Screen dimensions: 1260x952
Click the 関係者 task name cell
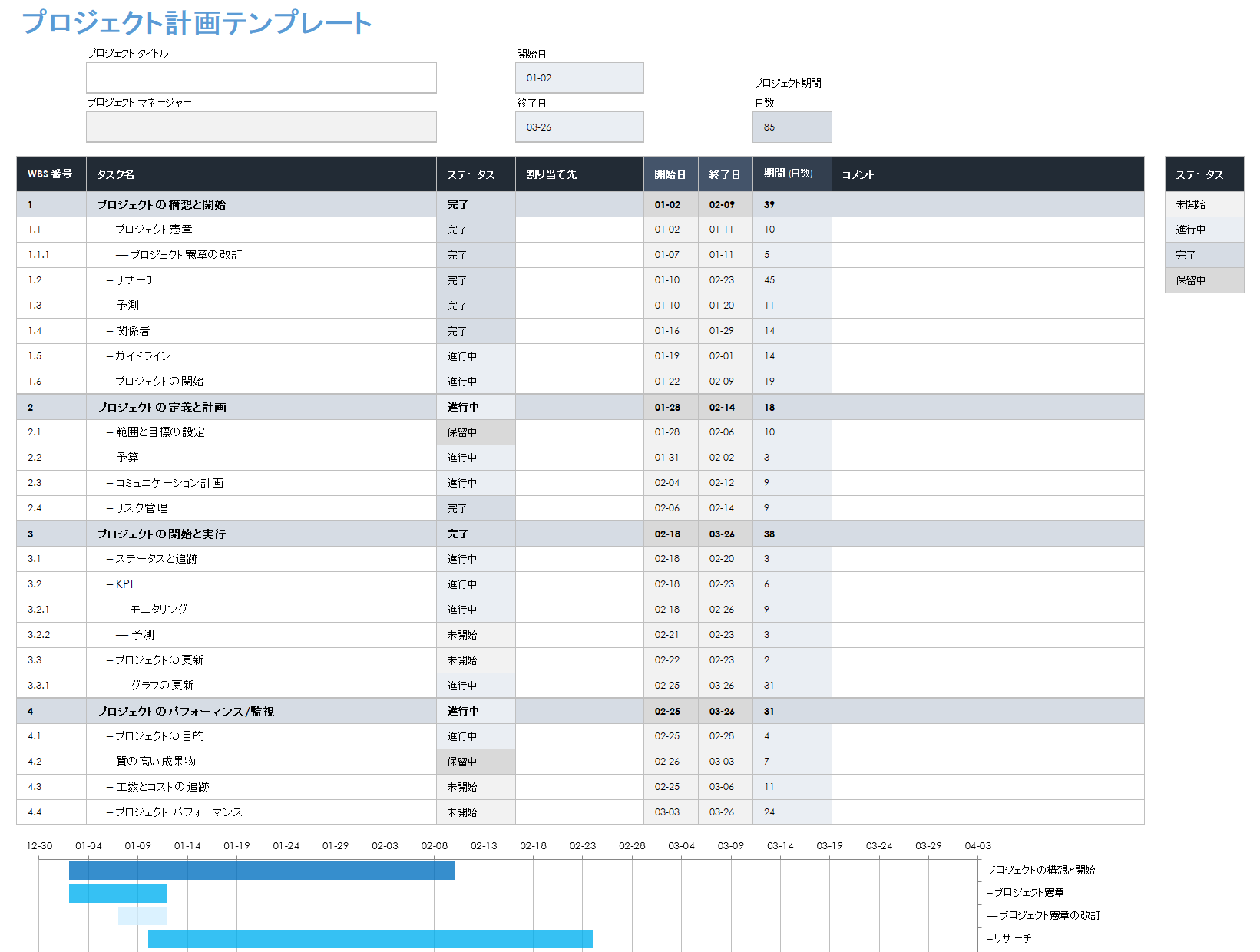(261, 331)
